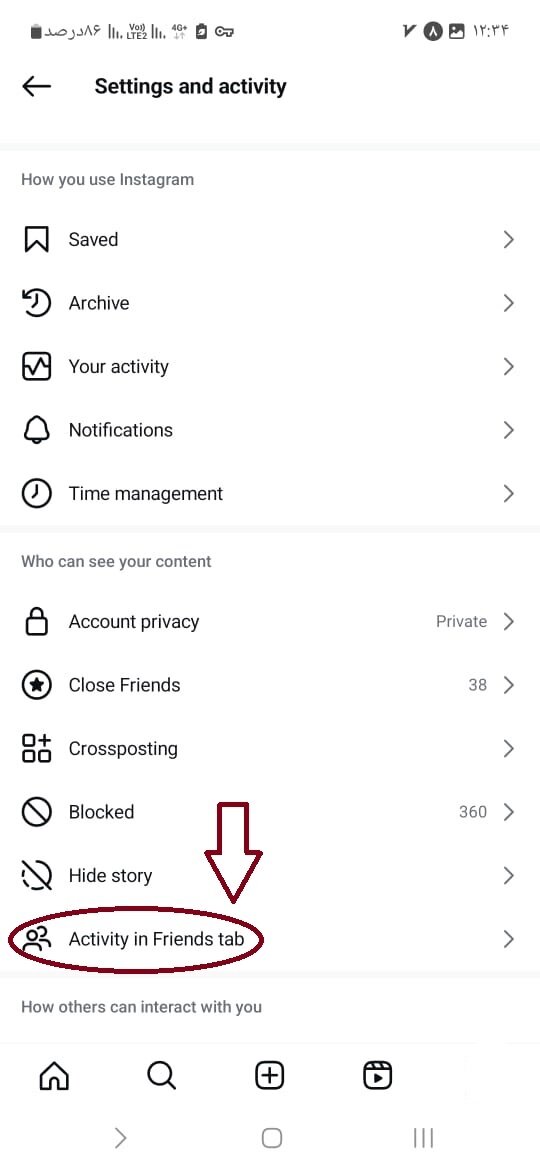Go to the Home tab in the bottom bar
Viewport: 540px width, 1170px height.
(x=54, y=1075)
